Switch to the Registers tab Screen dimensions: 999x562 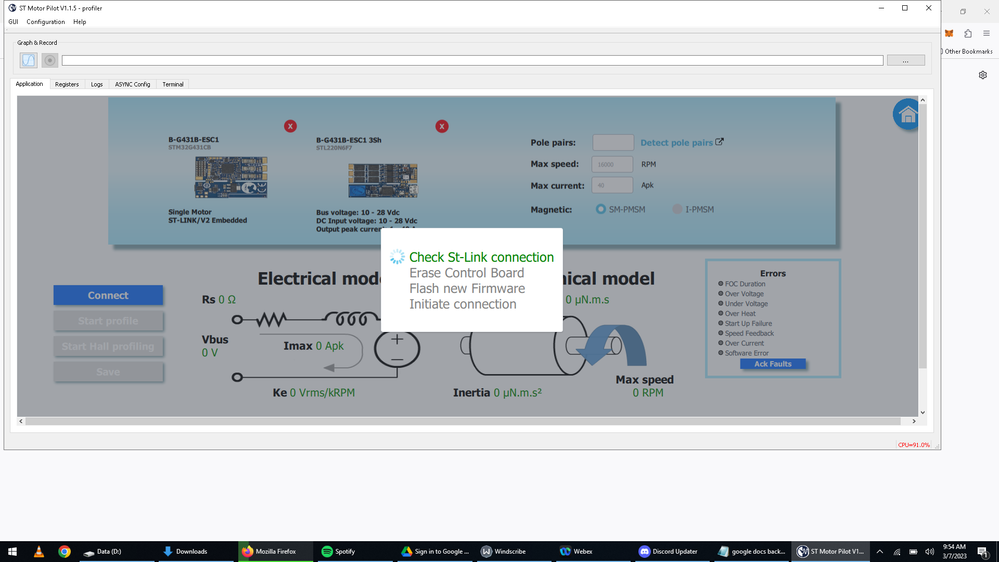coord(67,84)
